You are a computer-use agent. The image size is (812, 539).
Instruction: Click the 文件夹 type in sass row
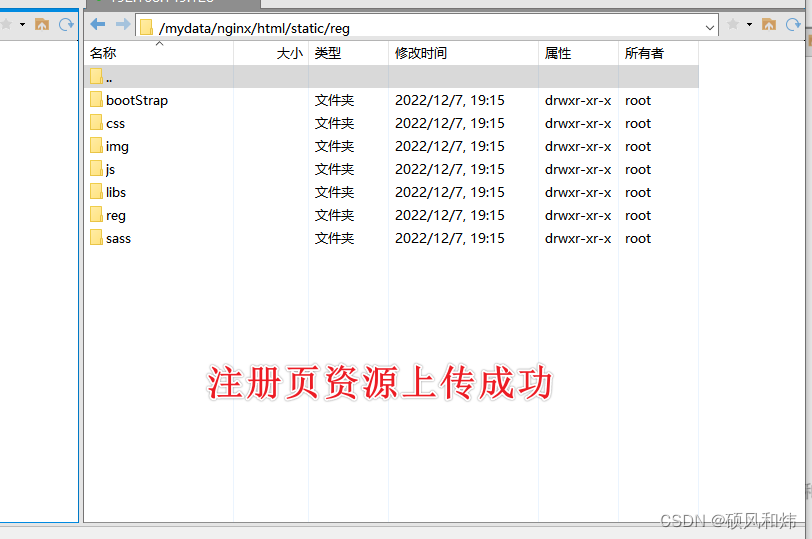pos(335,239)
